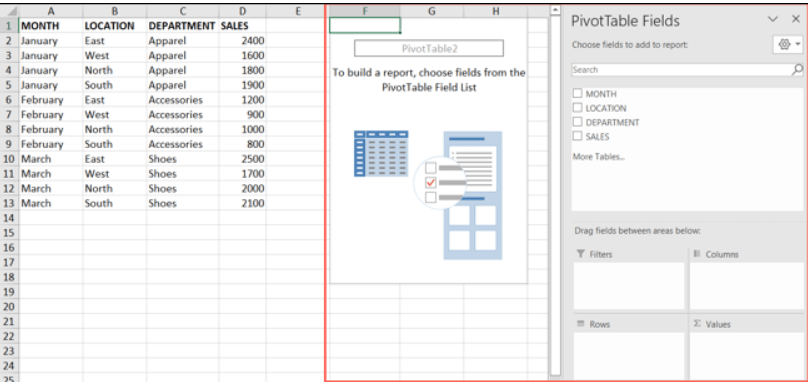The image size is (808, 382).
Task: Select column A header
Action: (x=50, y=10)
